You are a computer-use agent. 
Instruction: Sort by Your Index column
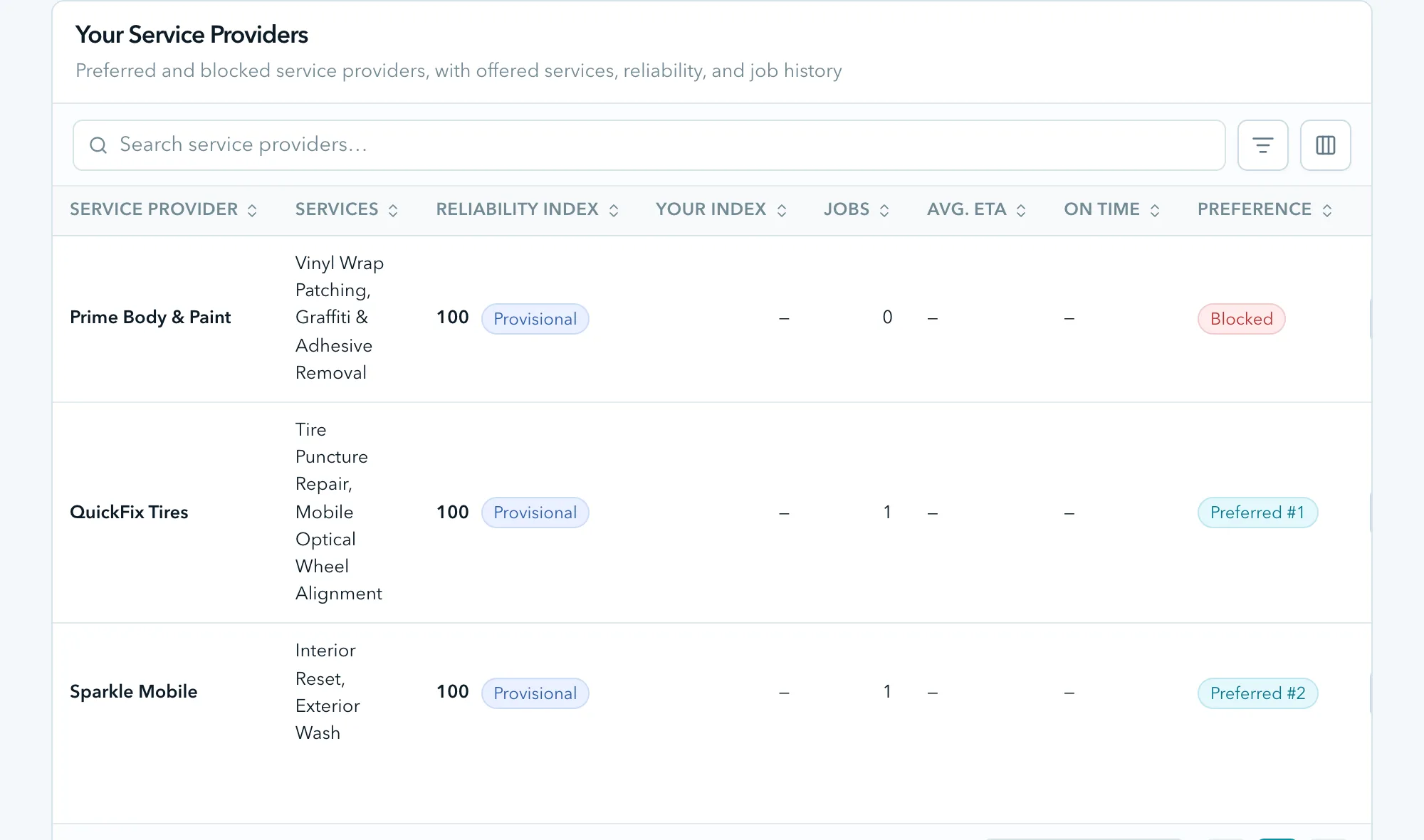[721, 209]
